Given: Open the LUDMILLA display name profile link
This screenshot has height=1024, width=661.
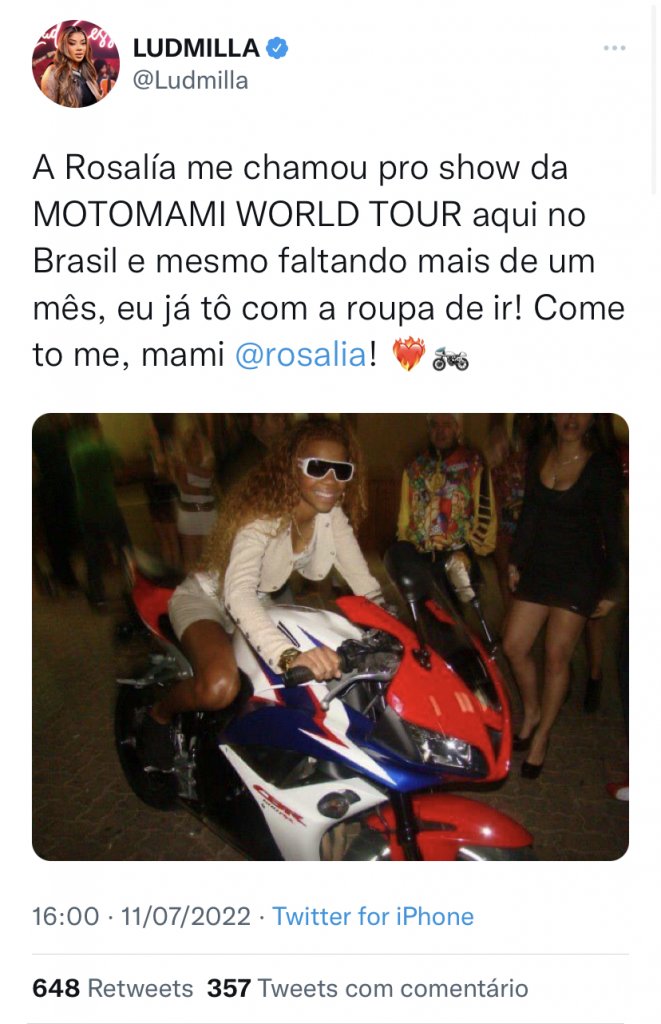Looking at the screenshot, I should 196,48.
